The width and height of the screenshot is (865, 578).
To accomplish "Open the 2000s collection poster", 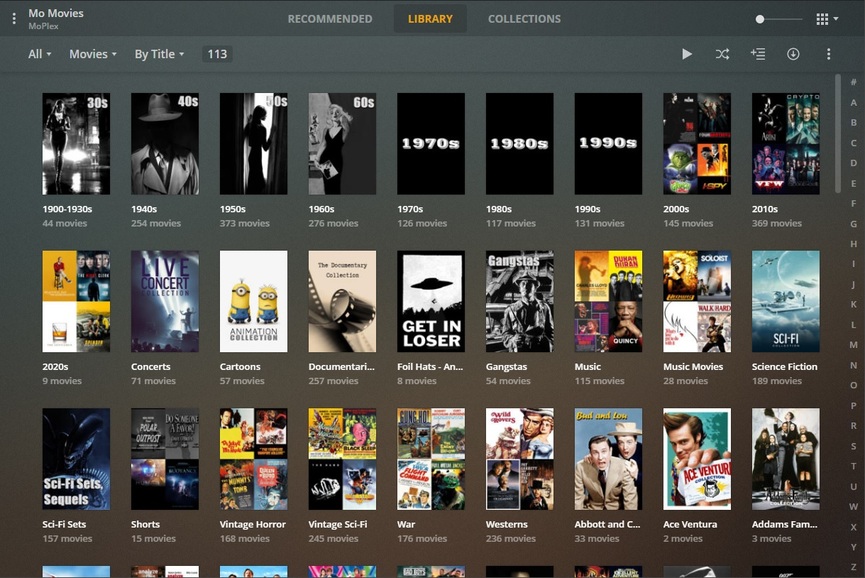I will [697, 143].
